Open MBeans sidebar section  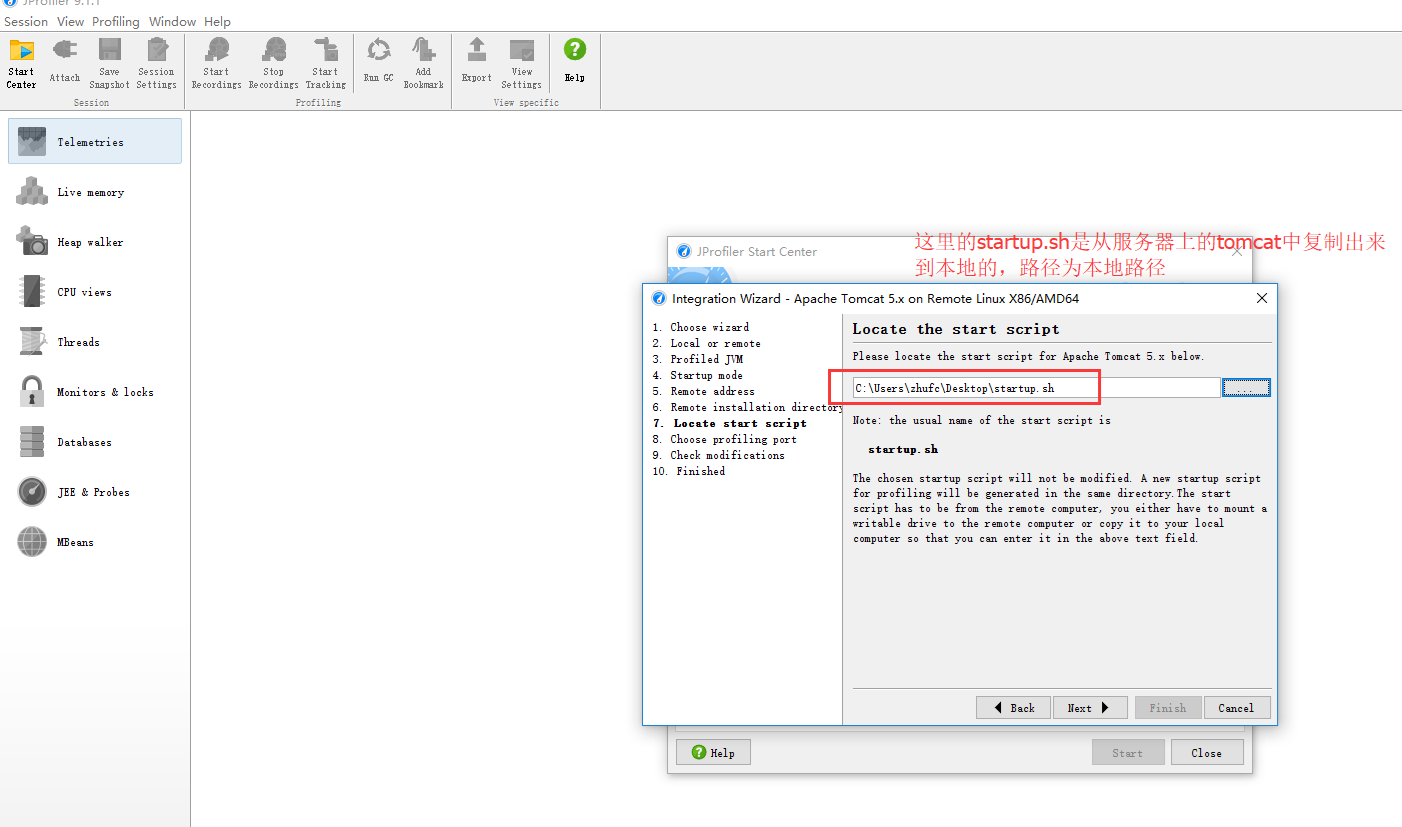95,541
